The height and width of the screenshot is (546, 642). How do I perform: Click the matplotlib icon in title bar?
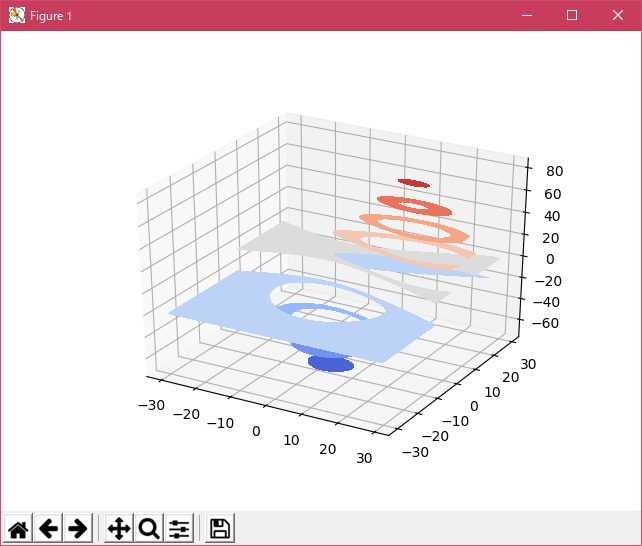[16, 16]
